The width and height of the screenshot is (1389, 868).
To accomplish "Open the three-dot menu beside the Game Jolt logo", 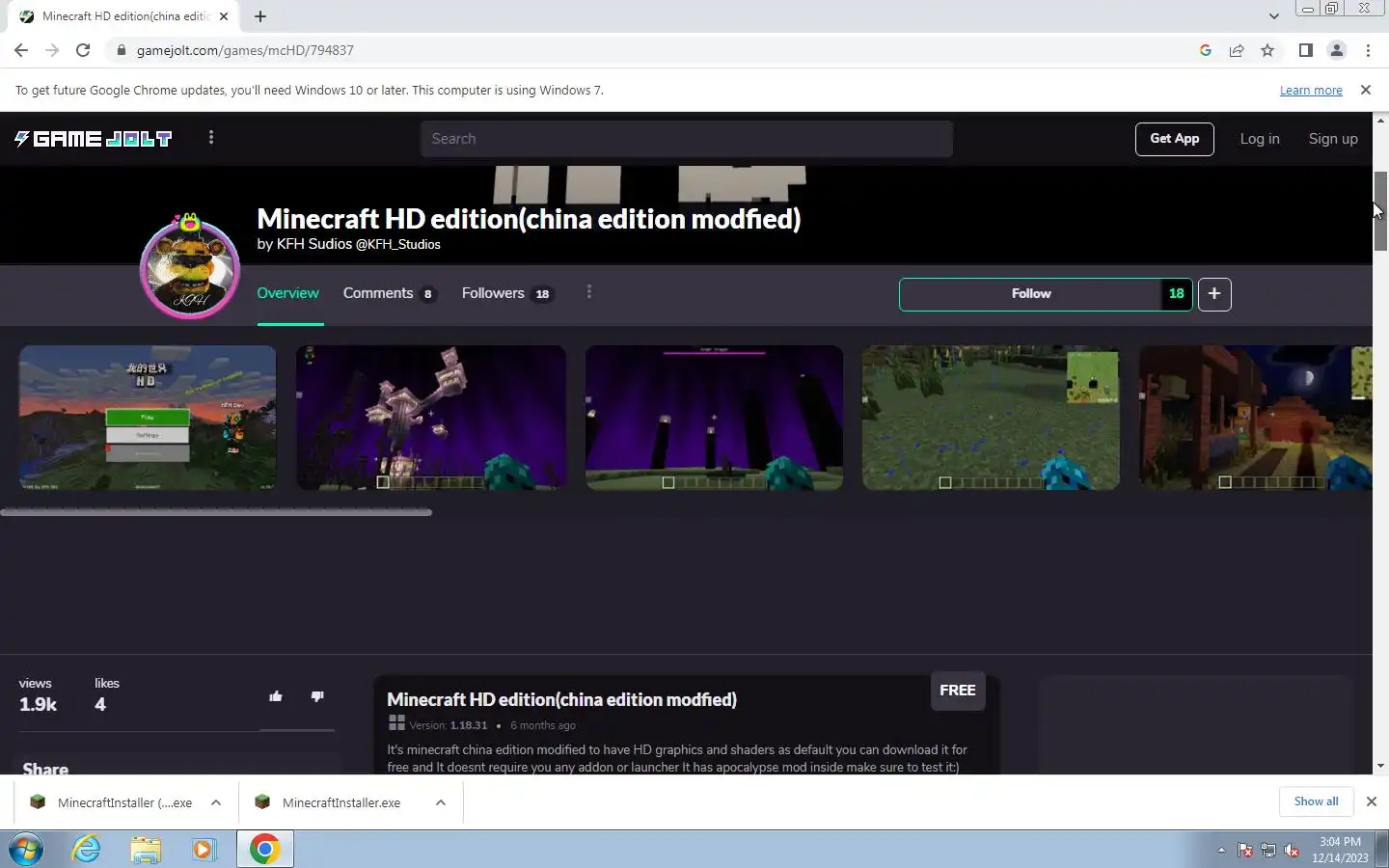I will [x=211, y=138].
